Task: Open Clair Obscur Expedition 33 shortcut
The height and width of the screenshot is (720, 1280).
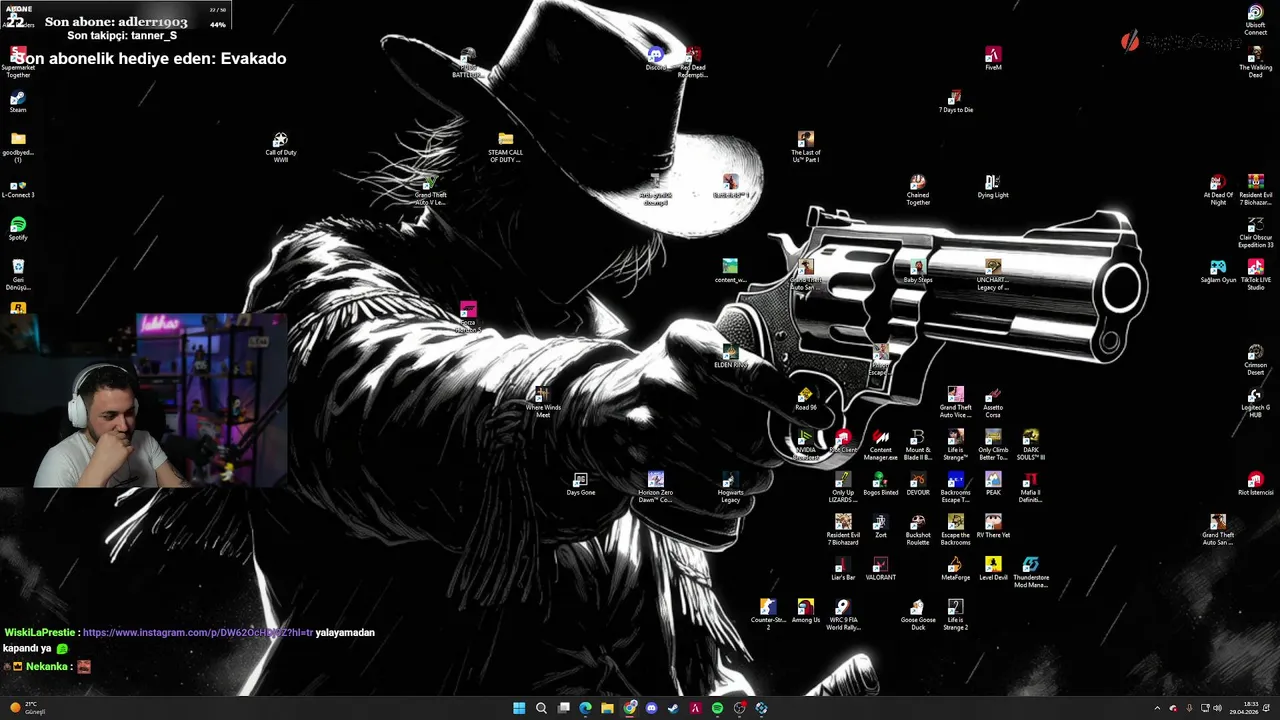Action: tap(1255, 232)
